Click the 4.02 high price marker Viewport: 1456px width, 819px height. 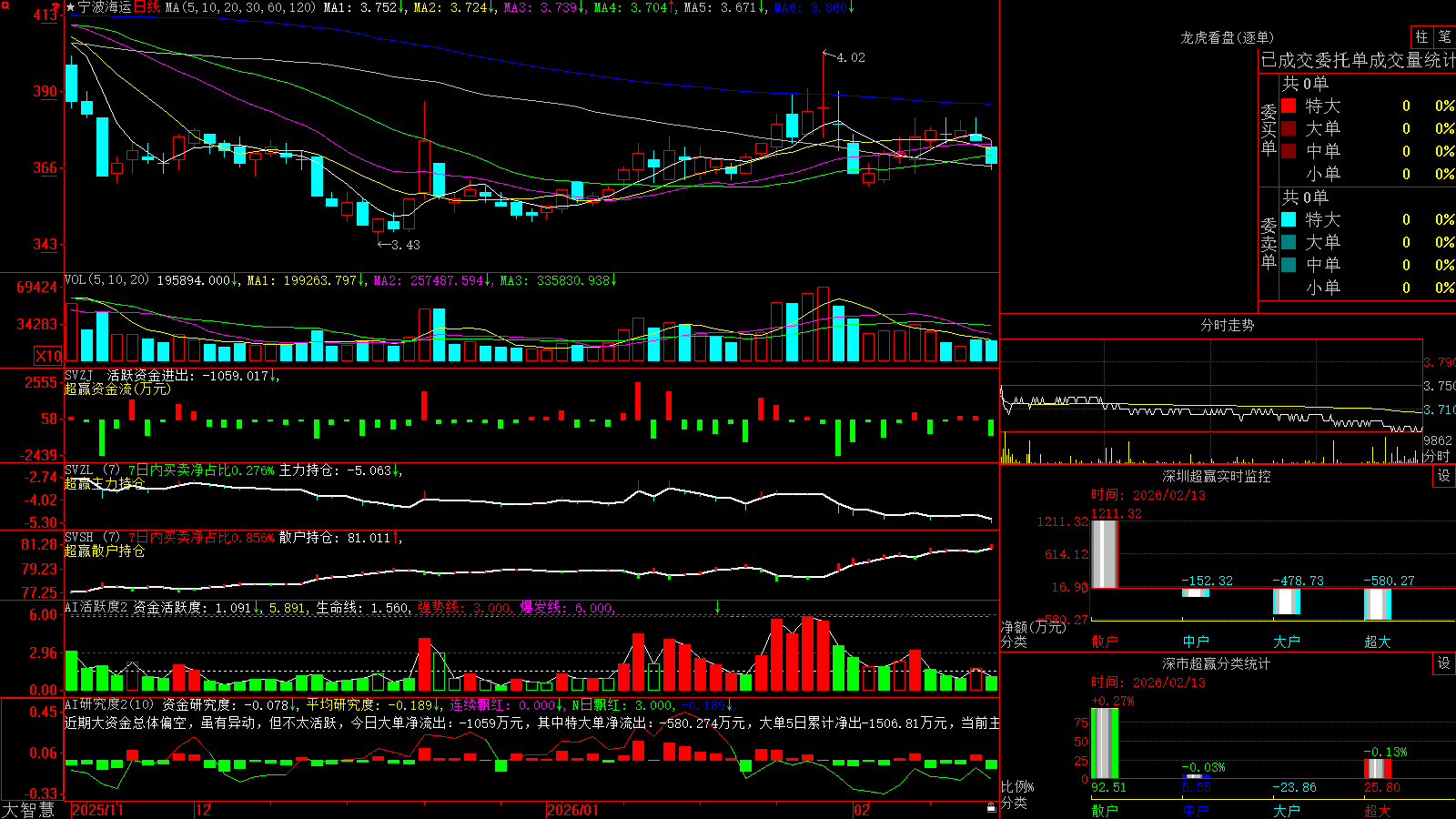point(851,57)
